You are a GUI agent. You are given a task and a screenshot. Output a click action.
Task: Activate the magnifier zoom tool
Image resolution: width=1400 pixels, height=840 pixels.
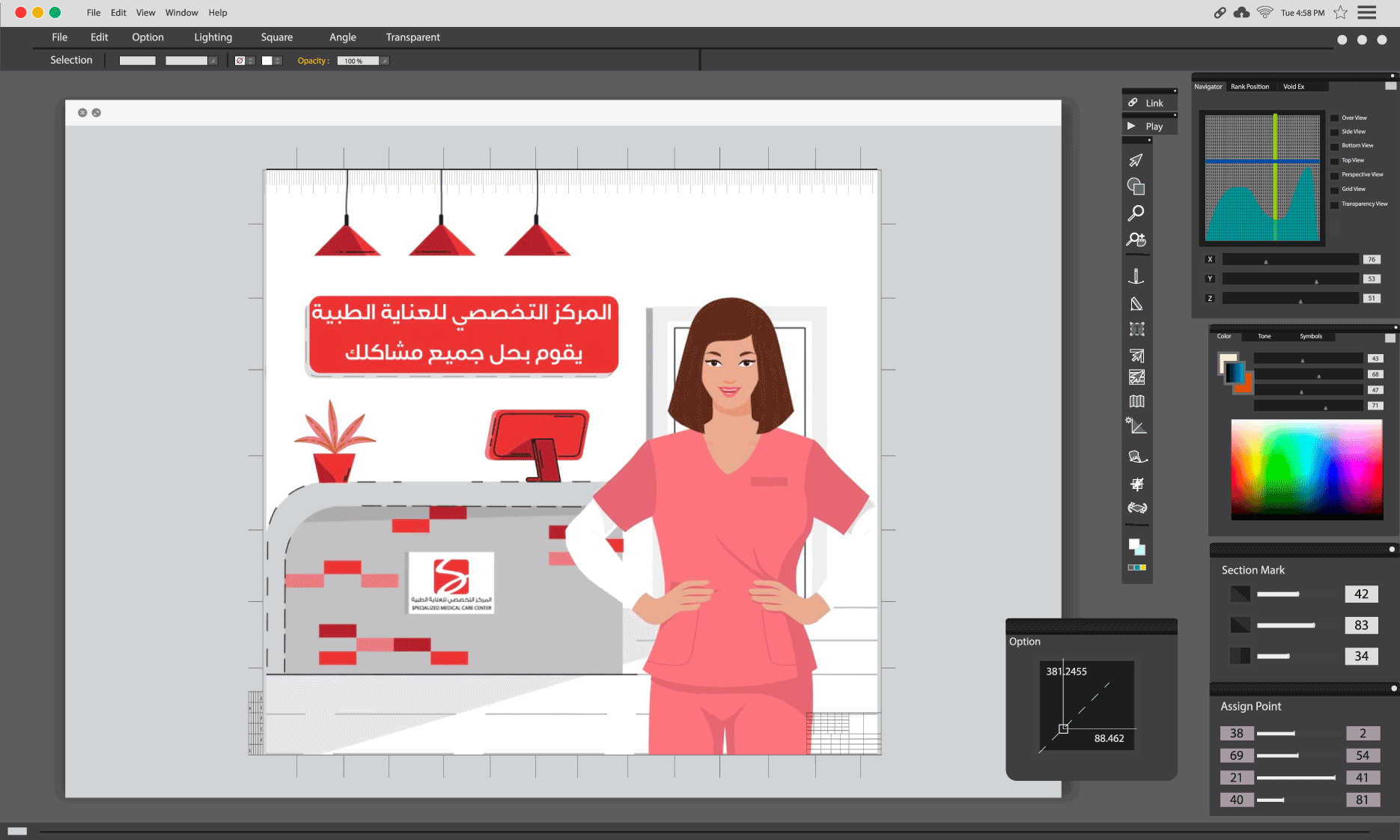coord(1136,213)
